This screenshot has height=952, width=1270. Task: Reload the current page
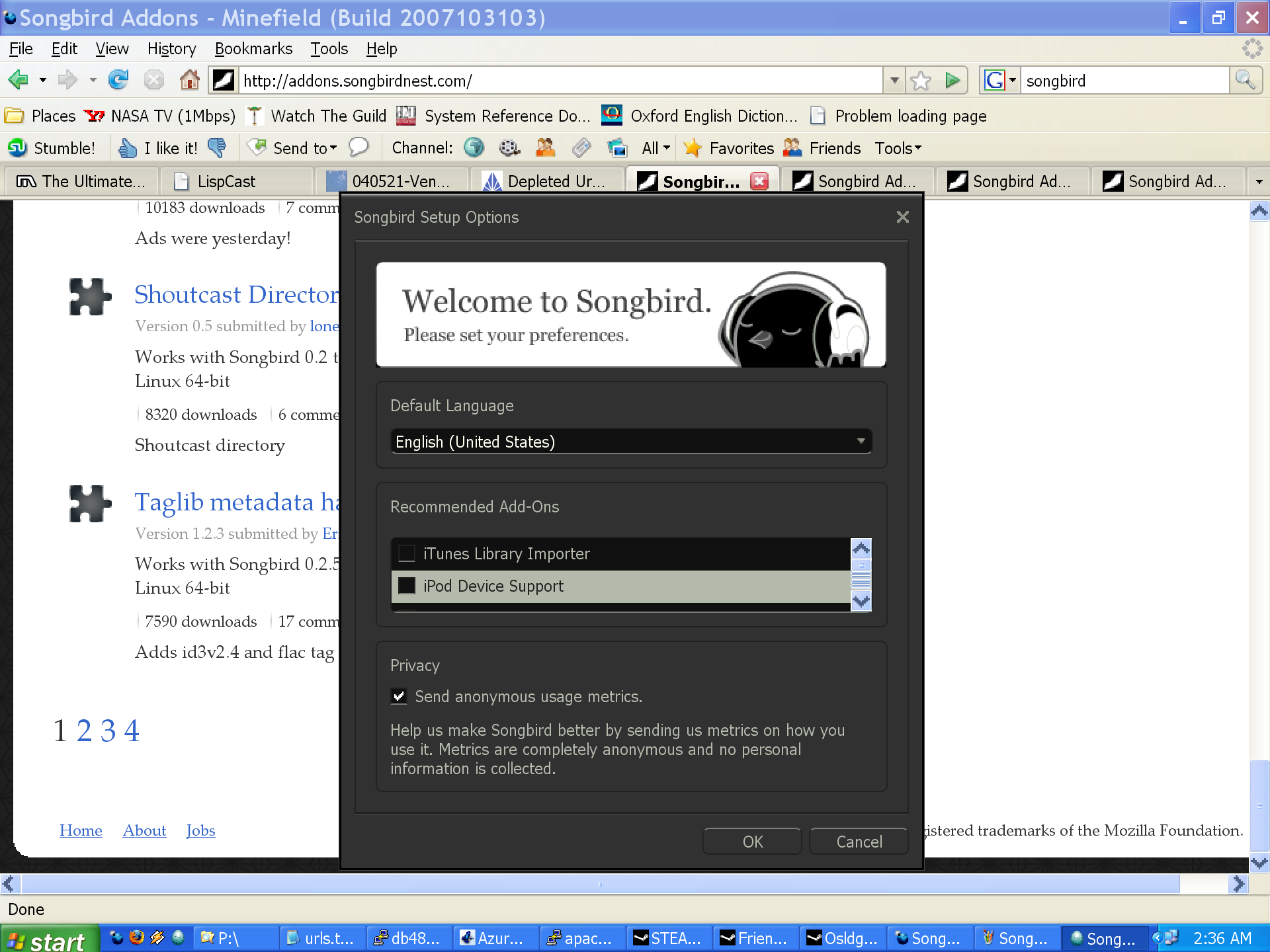coord(118,81)
